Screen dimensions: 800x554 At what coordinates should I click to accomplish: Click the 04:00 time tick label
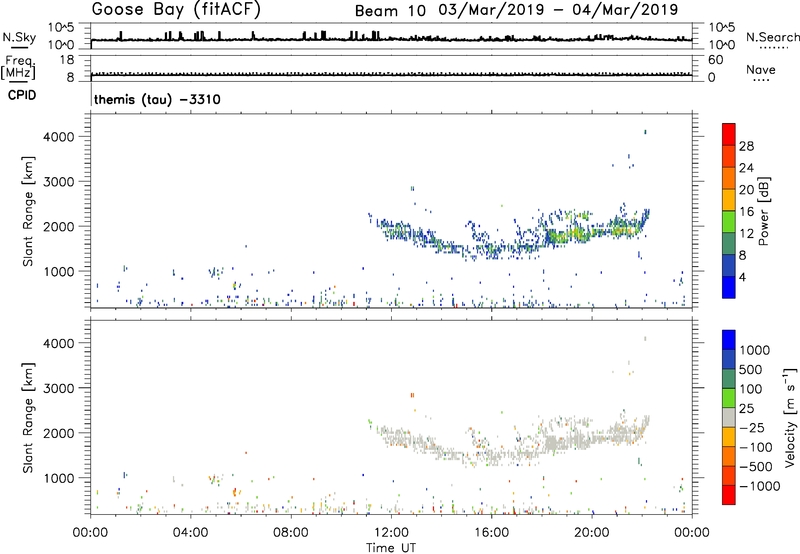[190, 533]
